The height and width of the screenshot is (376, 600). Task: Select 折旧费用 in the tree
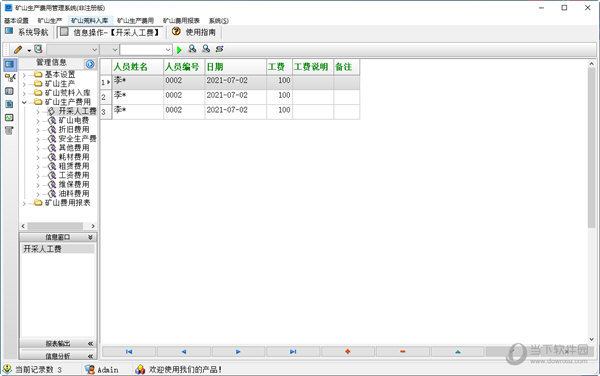click(x=74, y=130)
